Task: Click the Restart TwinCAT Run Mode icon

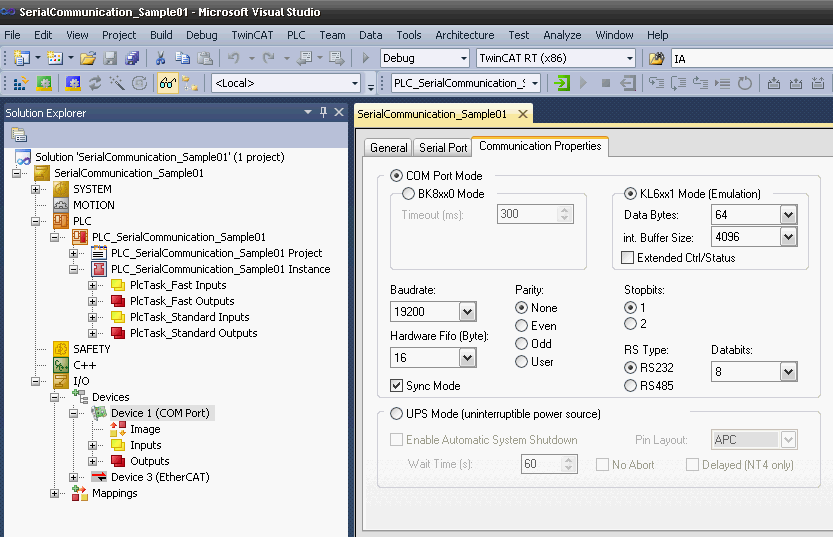Action: tap(44, 83)
